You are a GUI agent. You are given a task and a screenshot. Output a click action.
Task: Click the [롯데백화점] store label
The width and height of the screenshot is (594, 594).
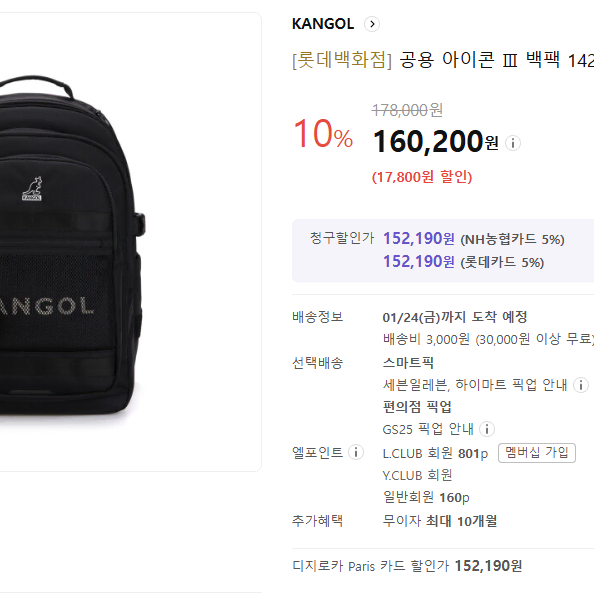coord(342,60)
